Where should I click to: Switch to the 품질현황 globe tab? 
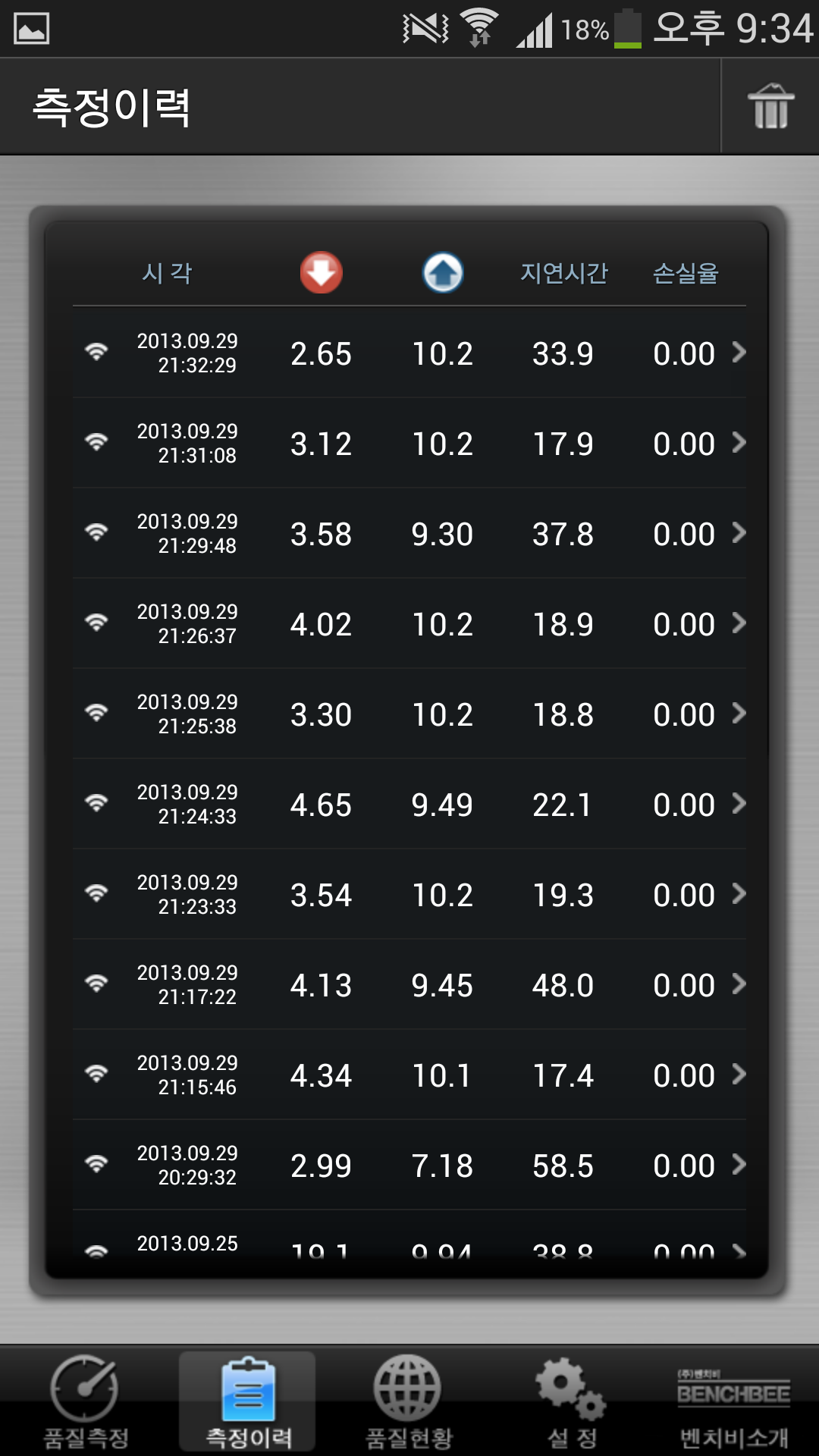(x=408, y=1401)
